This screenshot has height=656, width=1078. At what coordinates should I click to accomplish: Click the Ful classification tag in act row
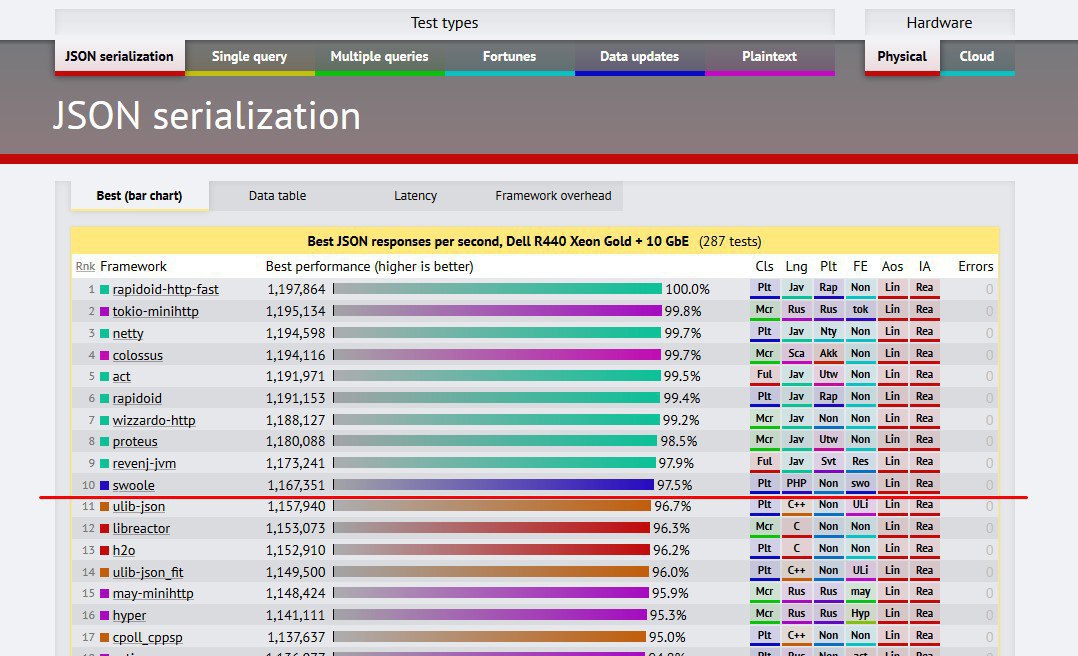pos(764,375)
